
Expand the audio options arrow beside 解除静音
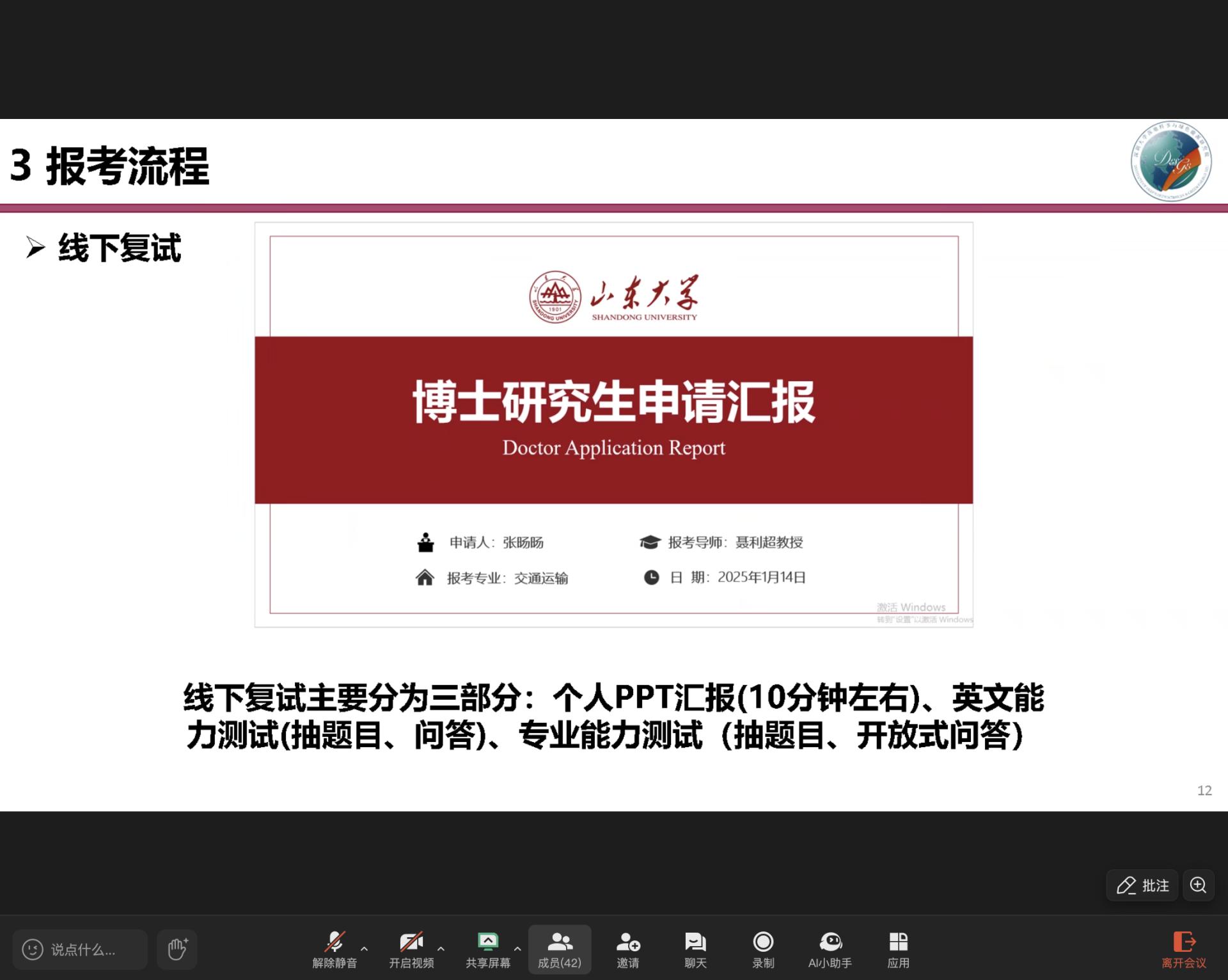pyautogui.click(x=365, y=949)
